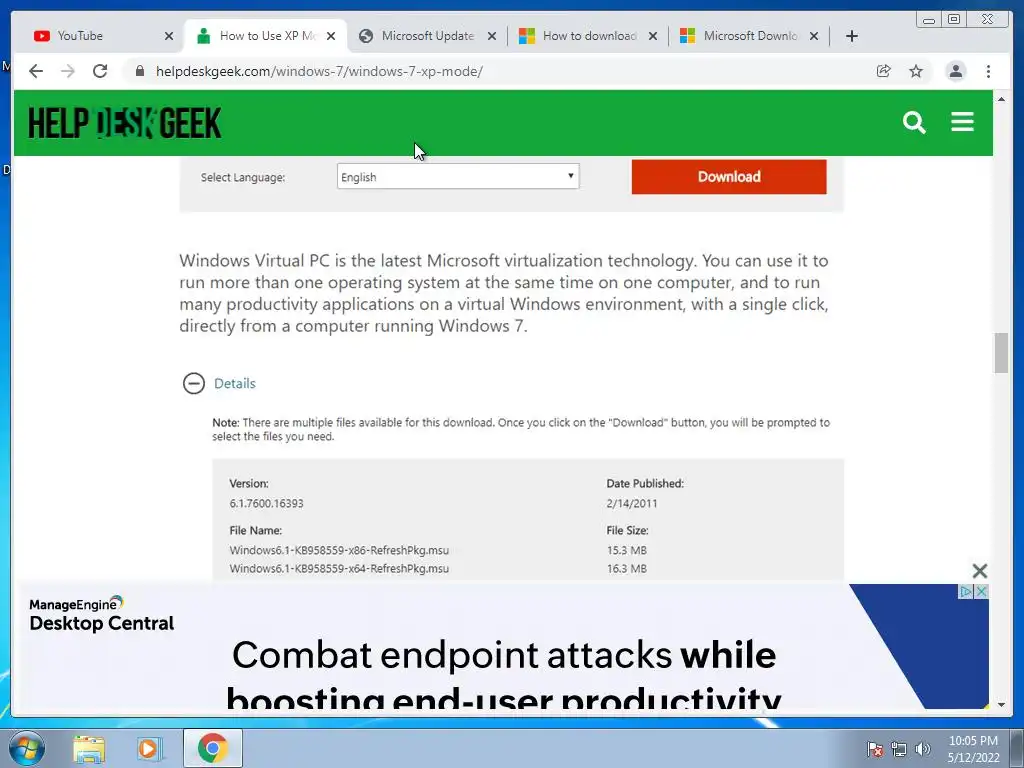Click the Help Desk Geek logo
The width and height of the screenshot is (1024, 768).
pyautogui.click(x=125, y=123)
